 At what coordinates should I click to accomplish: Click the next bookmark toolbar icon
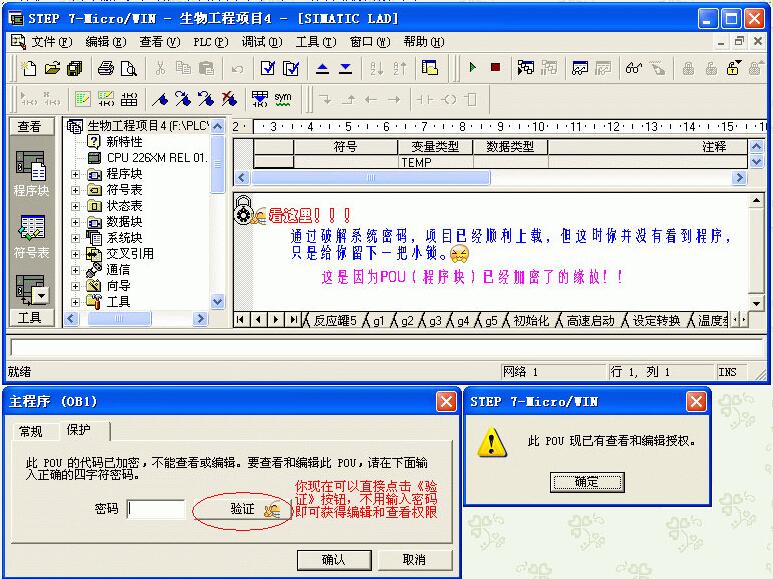point(183,99)
